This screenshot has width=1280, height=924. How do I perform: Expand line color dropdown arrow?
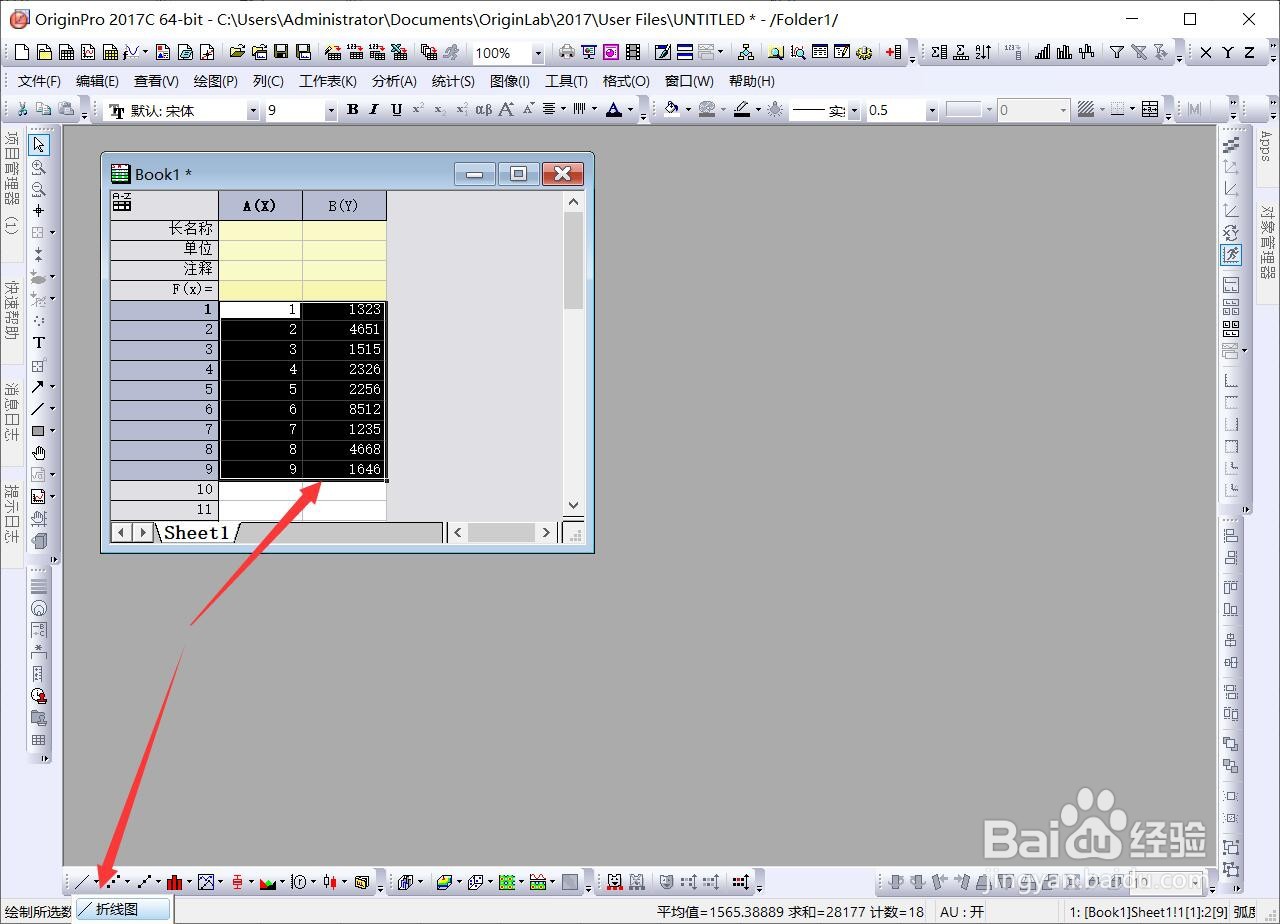point(759,111)
